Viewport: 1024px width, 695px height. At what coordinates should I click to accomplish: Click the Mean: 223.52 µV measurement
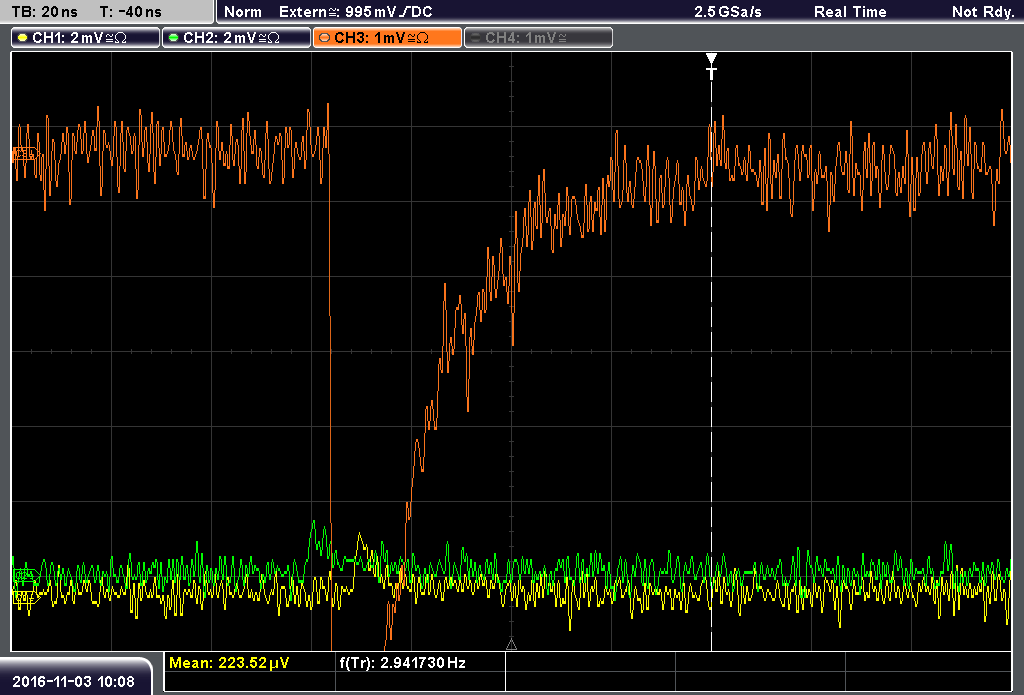[x=229, y=662]
